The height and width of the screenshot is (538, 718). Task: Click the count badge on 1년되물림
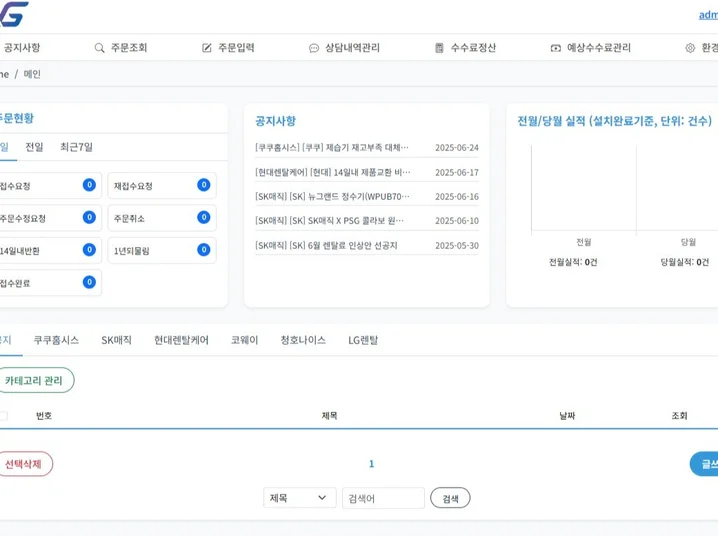pyautogui.click(x=203, y=250)
